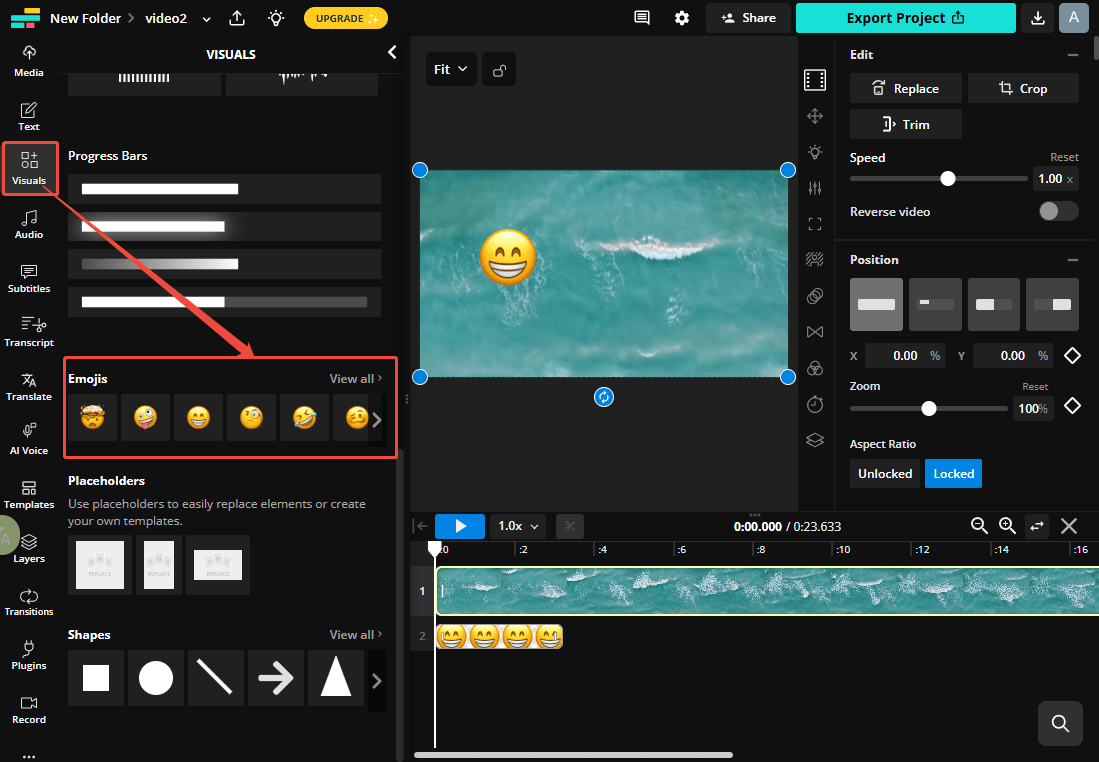Open the Plugins panel
Image resolution: width=1099 pixels, height=762 pixels.
click(28, 655)
